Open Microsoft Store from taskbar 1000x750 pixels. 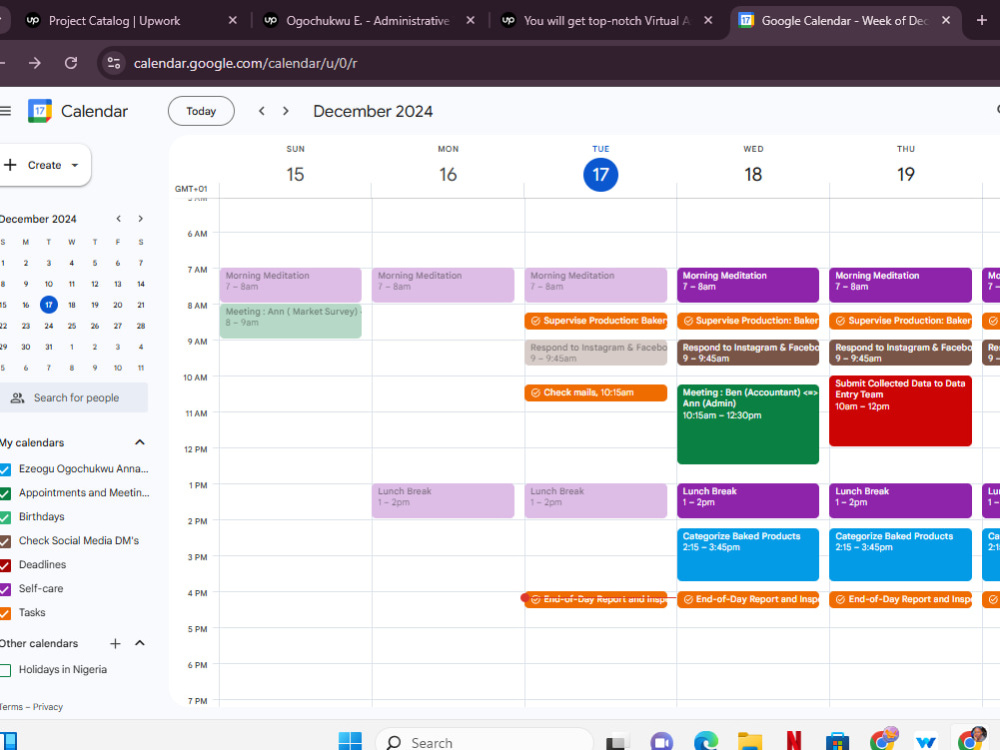tap(837, 742)
